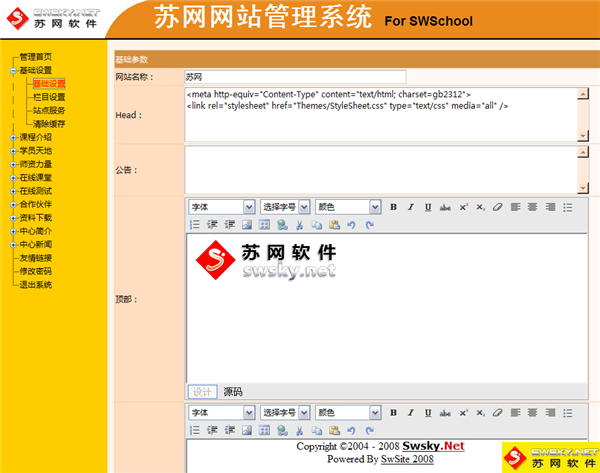The image size is (600, 473).
Task: Click insert table icon in 顶部 editor
Action: click(264, 225)
